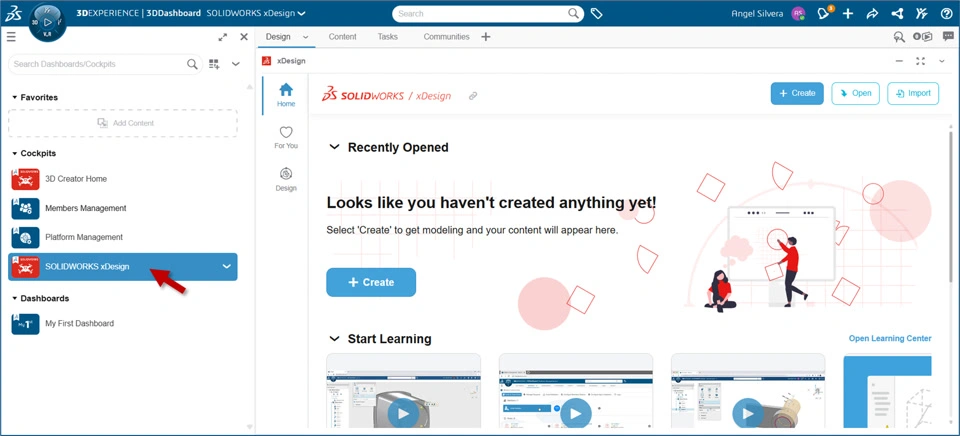Open the tools icon beside help

click(x=921, y=13)
